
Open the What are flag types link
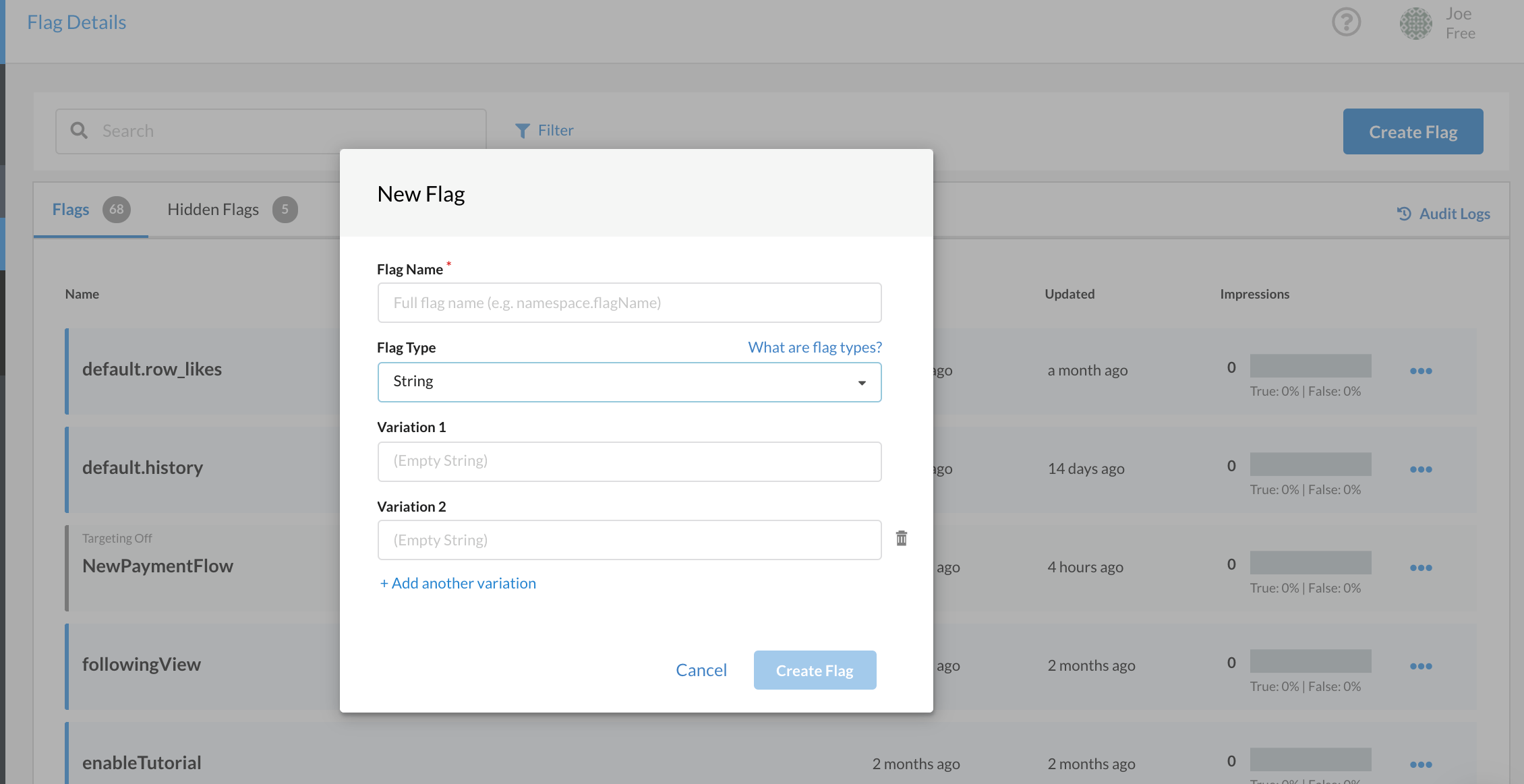point(814,346)
